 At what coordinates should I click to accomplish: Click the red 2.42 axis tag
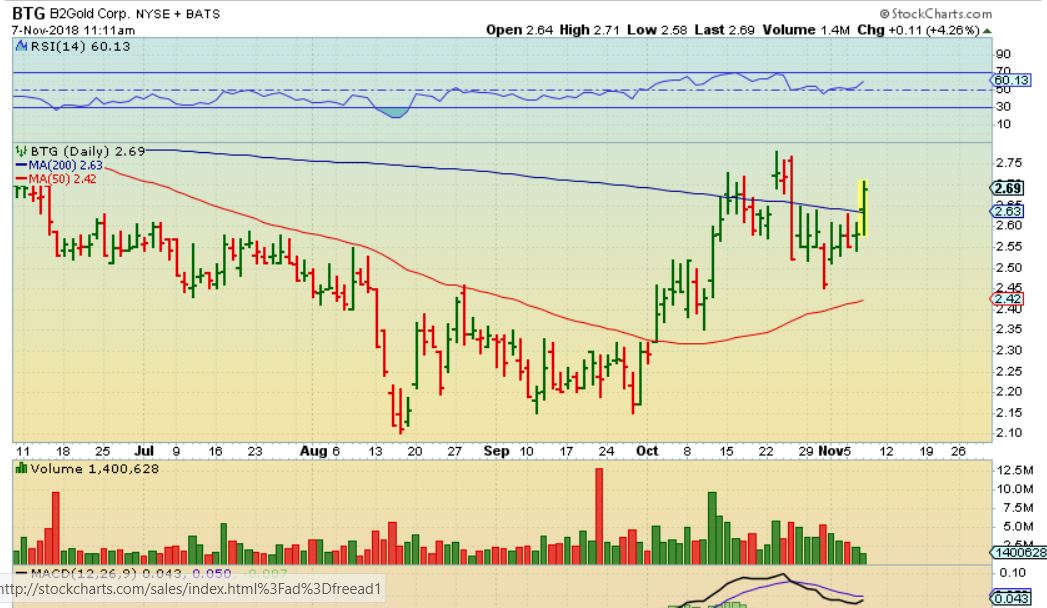[x=1007, y=299]
